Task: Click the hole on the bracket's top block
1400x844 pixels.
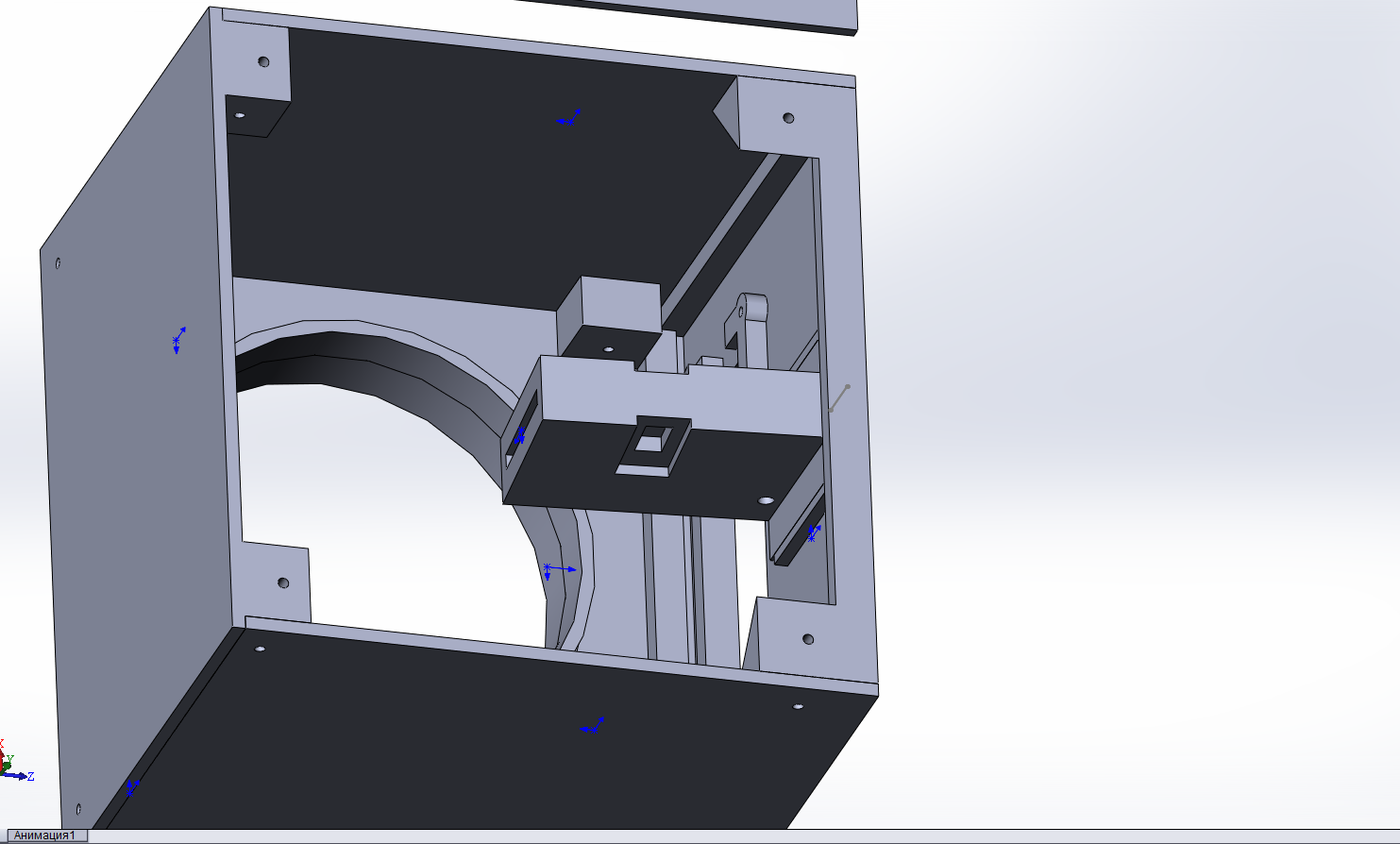Action: 608,349
